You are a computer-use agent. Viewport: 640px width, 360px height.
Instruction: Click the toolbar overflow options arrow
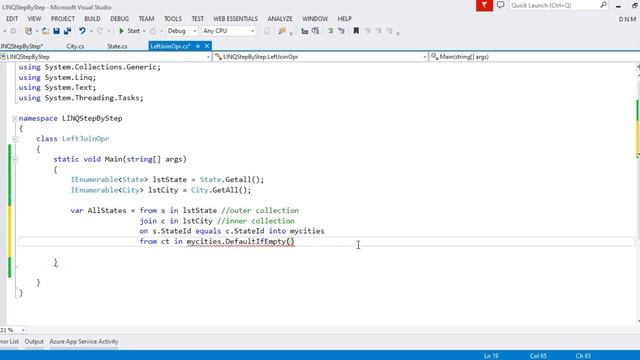398,33
